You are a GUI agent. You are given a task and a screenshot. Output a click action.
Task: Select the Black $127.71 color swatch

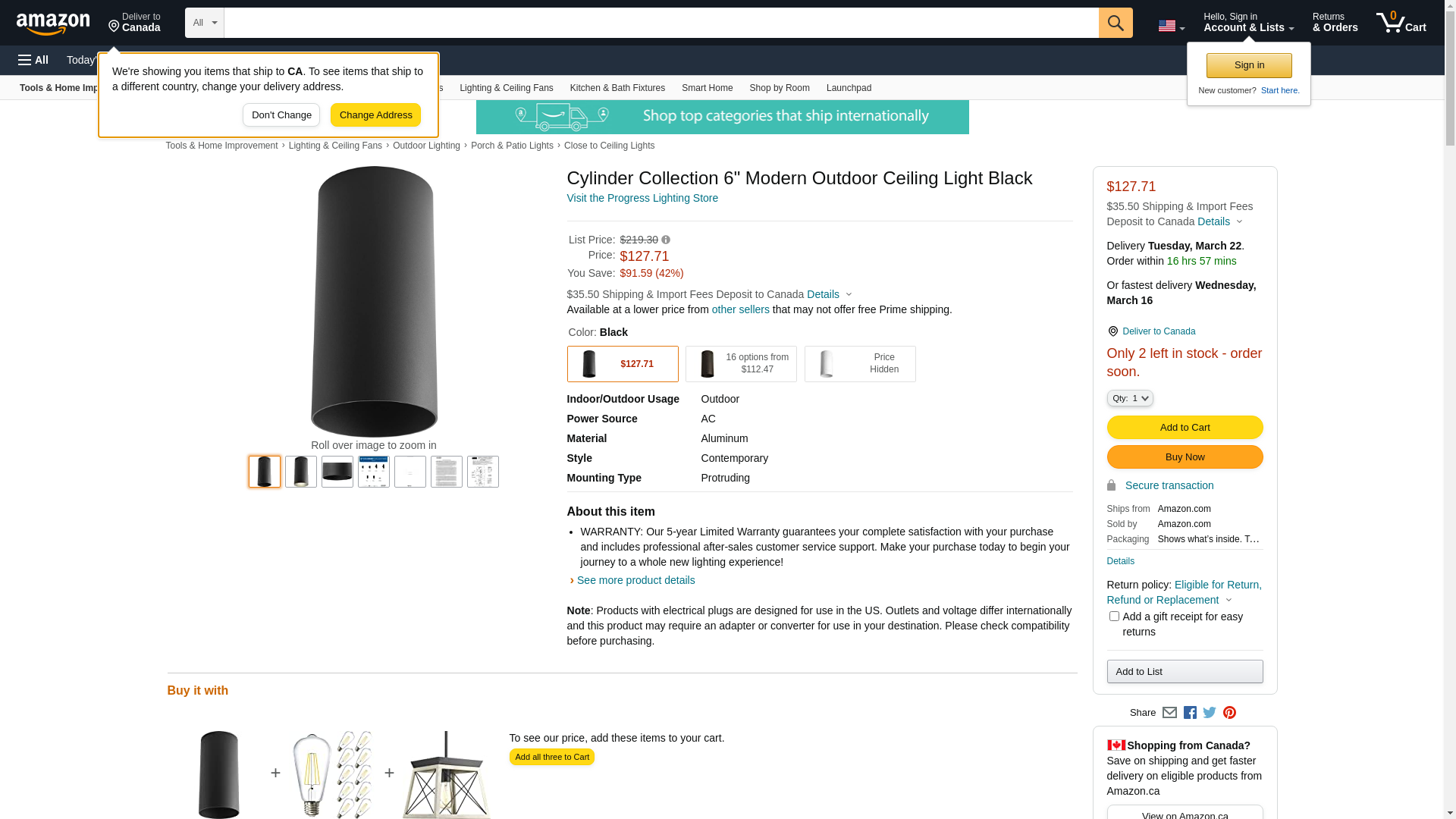coord(623,364)
